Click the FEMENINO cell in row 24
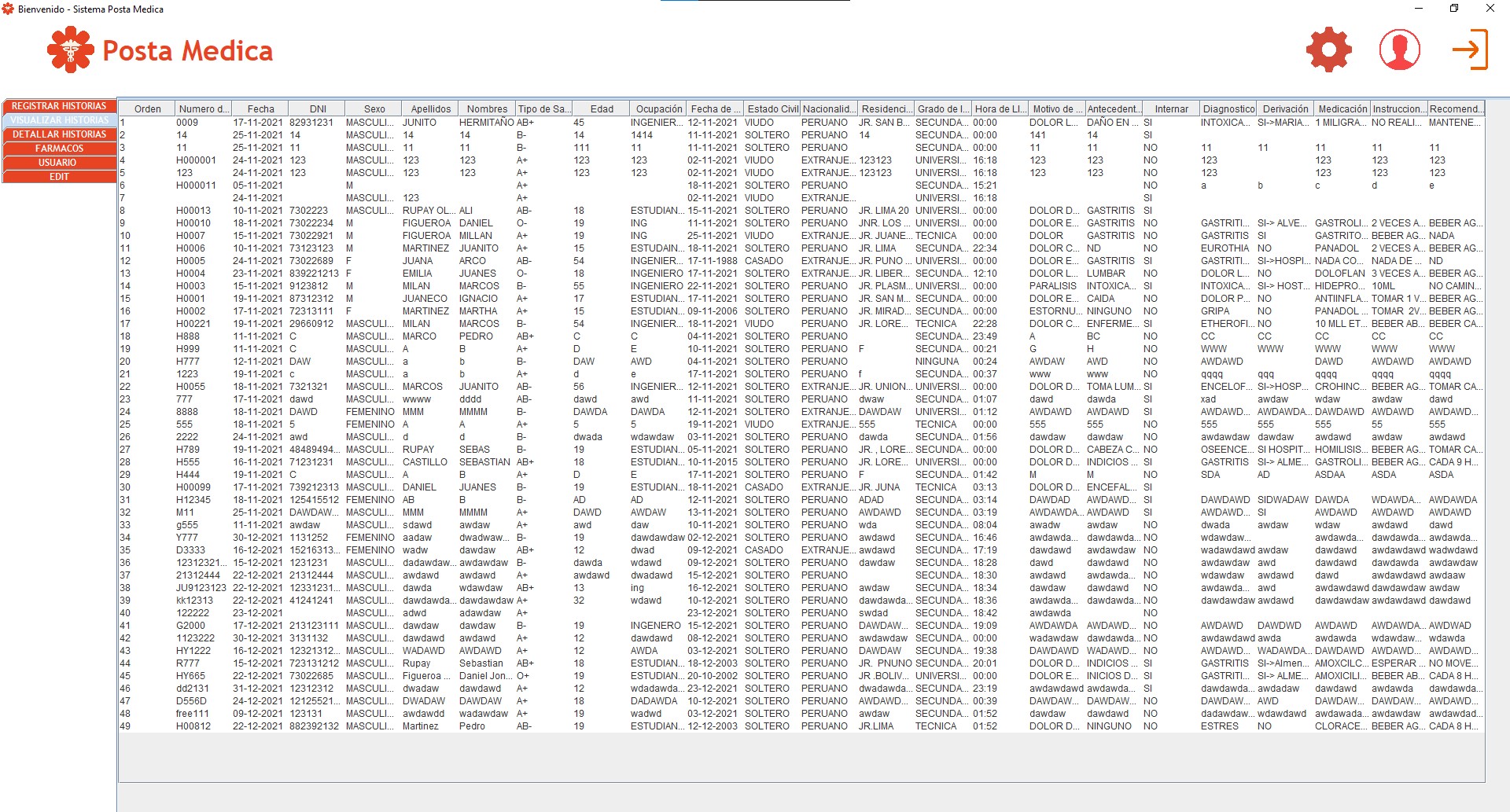The image size is (1510, 812). (373, 412)
